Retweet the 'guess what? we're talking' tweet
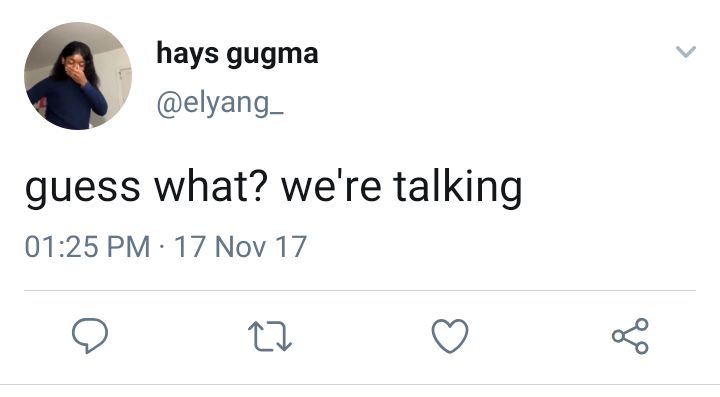This screenshot has height=397, width=720. [270, 336]
